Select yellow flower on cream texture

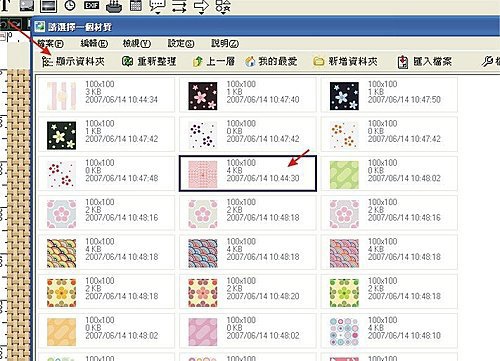point(106,291)
